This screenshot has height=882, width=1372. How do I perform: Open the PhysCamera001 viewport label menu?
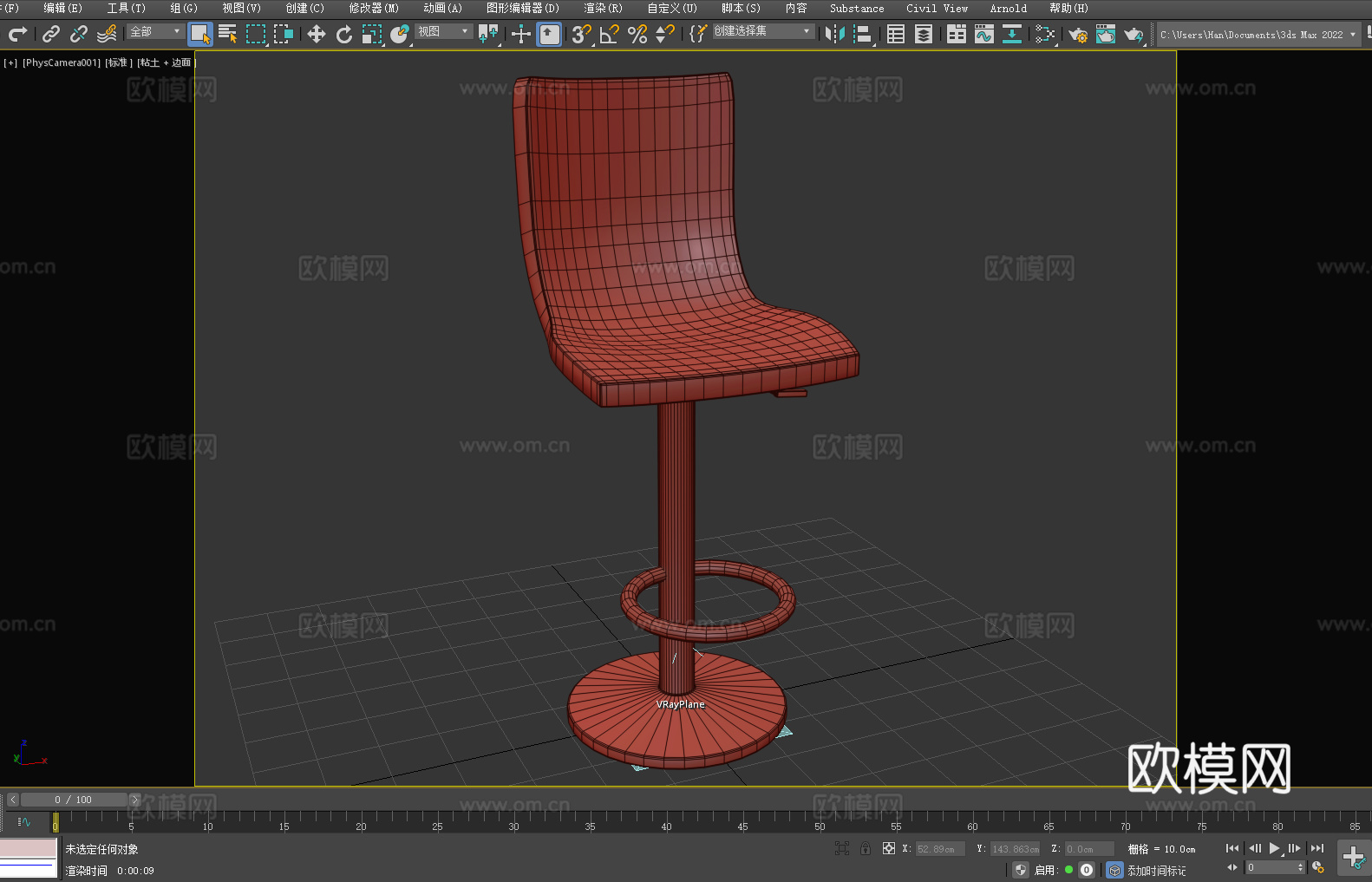62,62
